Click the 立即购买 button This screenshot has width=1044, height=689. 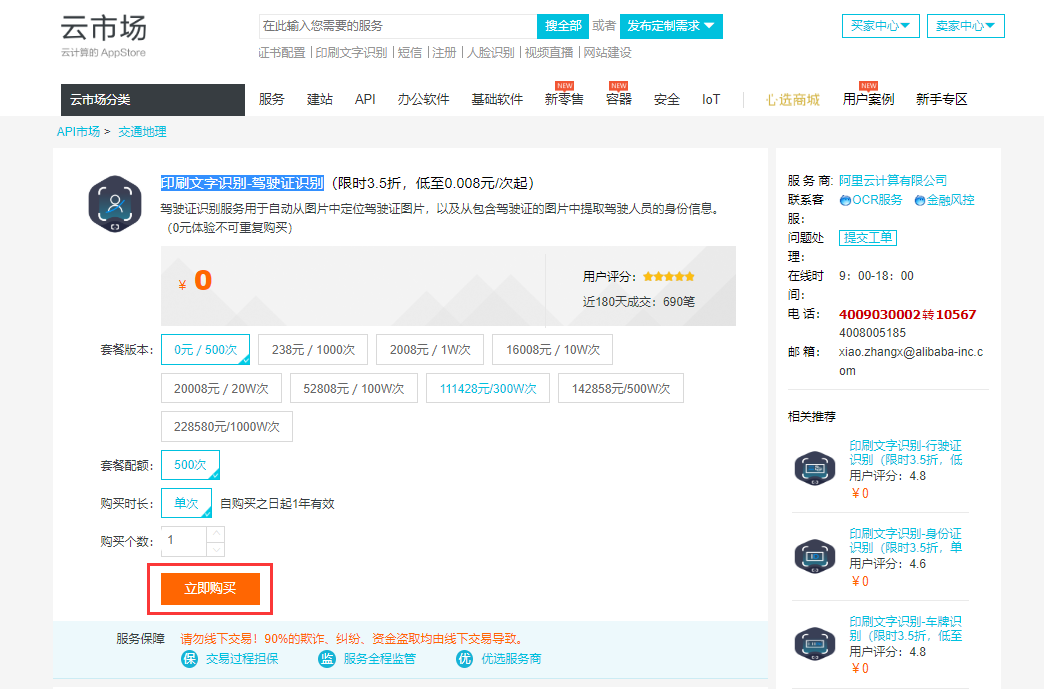[x=210, y=588]
